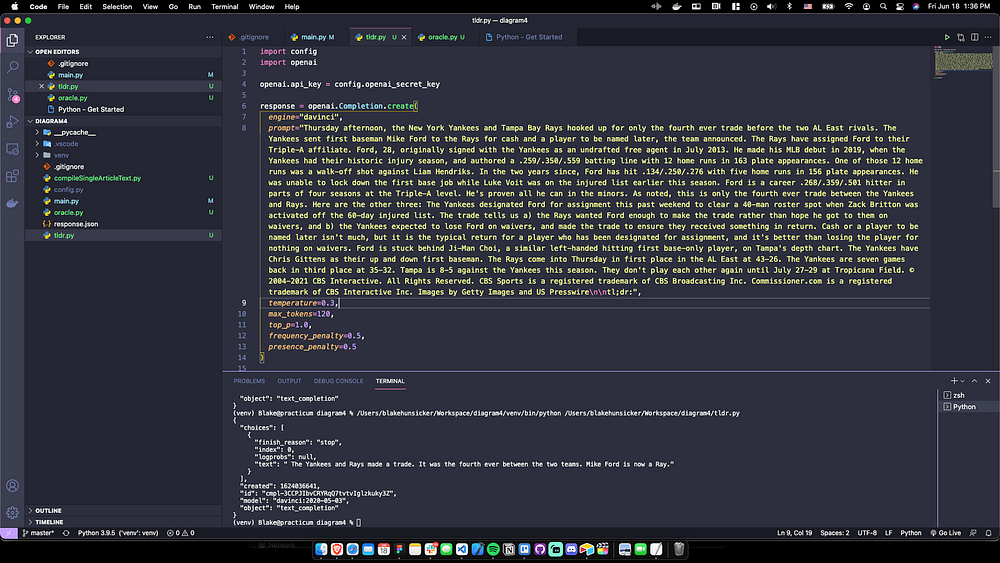Click errors and warnings count in status bar

click(x=180, y=533)
